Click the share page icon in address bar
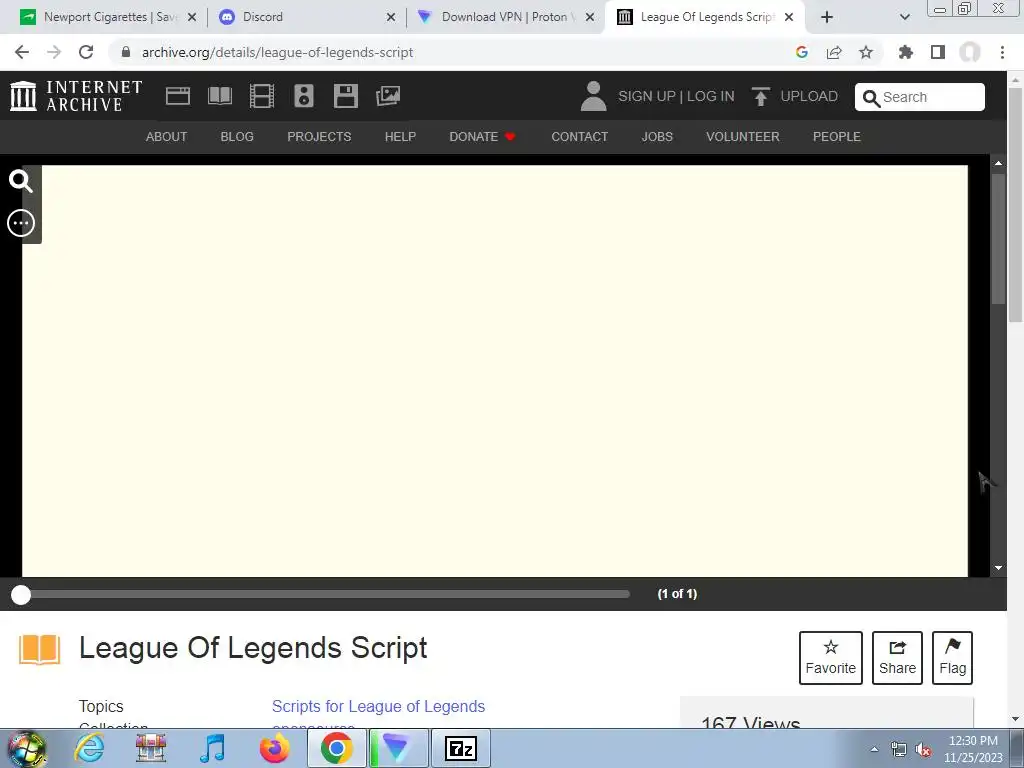Screen dimensions: 1024x768 [834, 52]
